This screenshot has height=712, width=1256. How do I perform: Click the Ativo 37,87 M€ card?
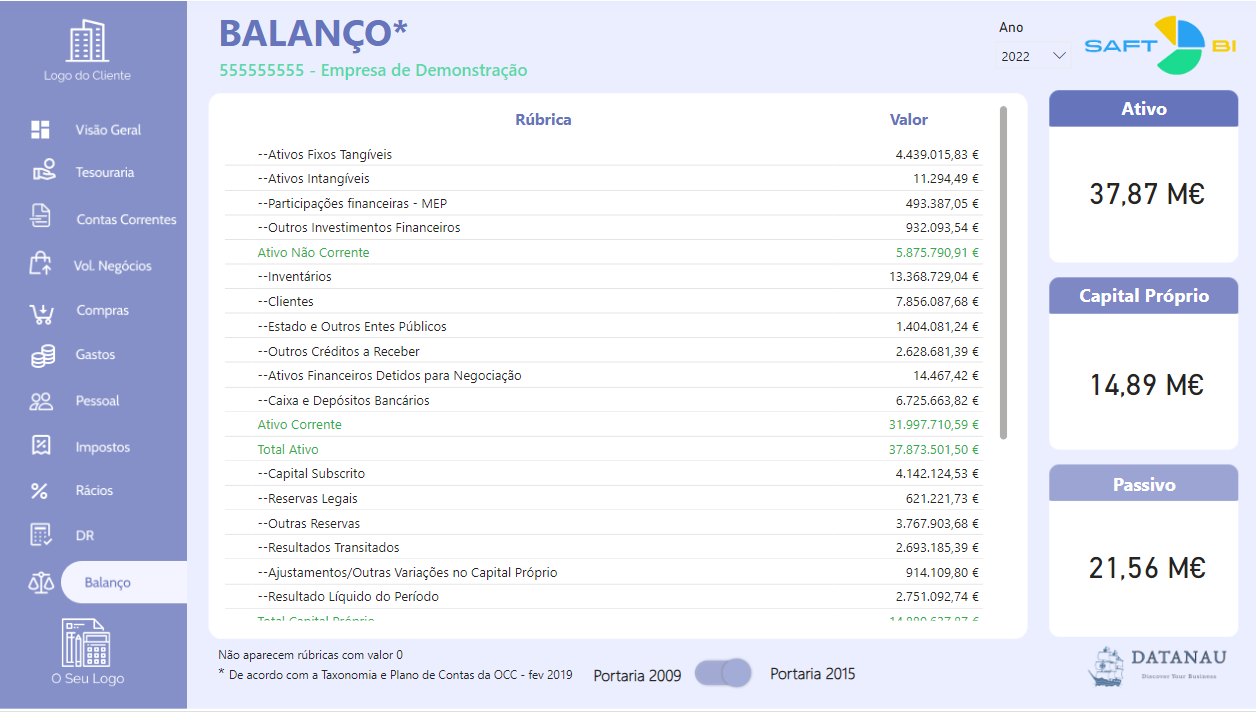[x=1144, y=193]
